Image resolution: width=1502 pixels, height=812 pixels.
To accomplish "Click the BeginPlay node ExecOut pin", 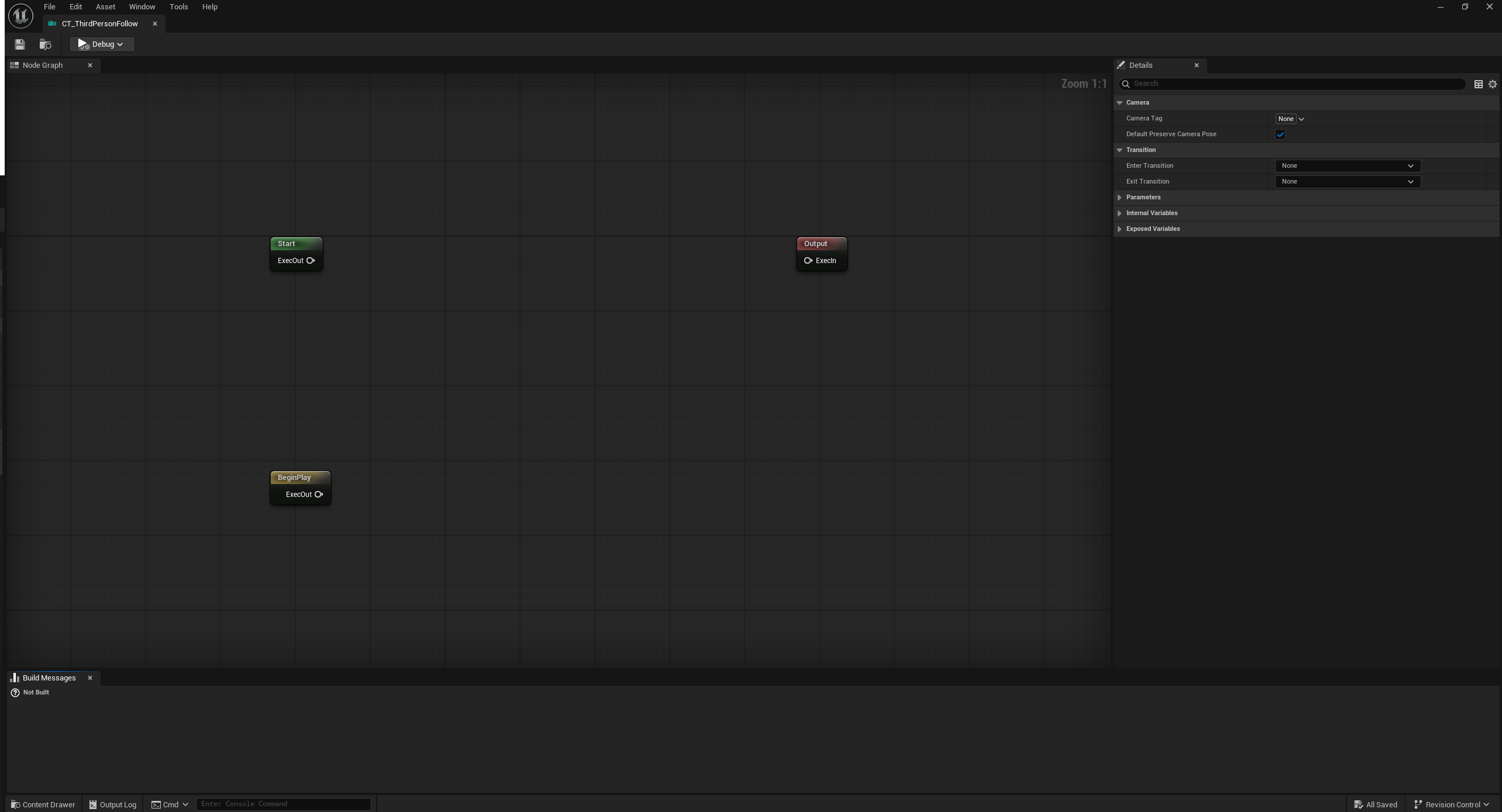I will [319, 495].
